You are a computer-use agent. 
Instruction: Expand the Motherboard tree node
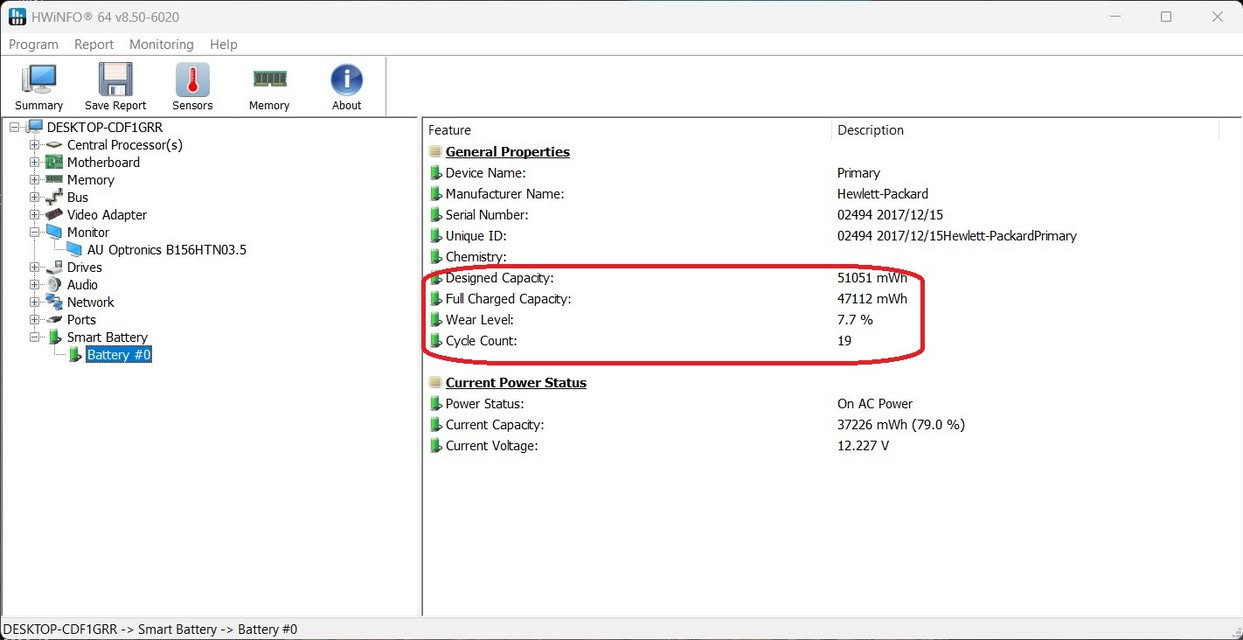(x=35, y=162)
